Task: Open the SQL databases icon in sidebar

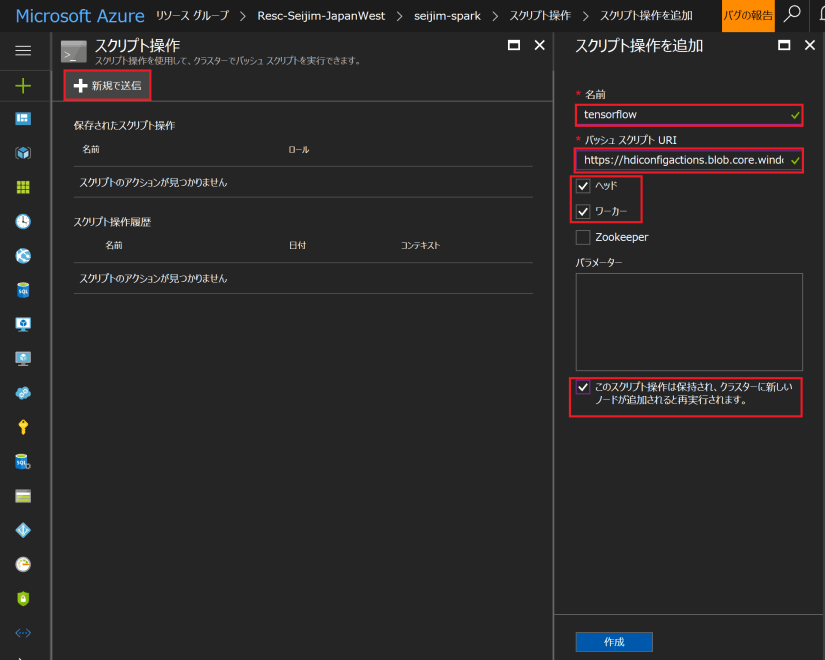Action: (23, 290)
